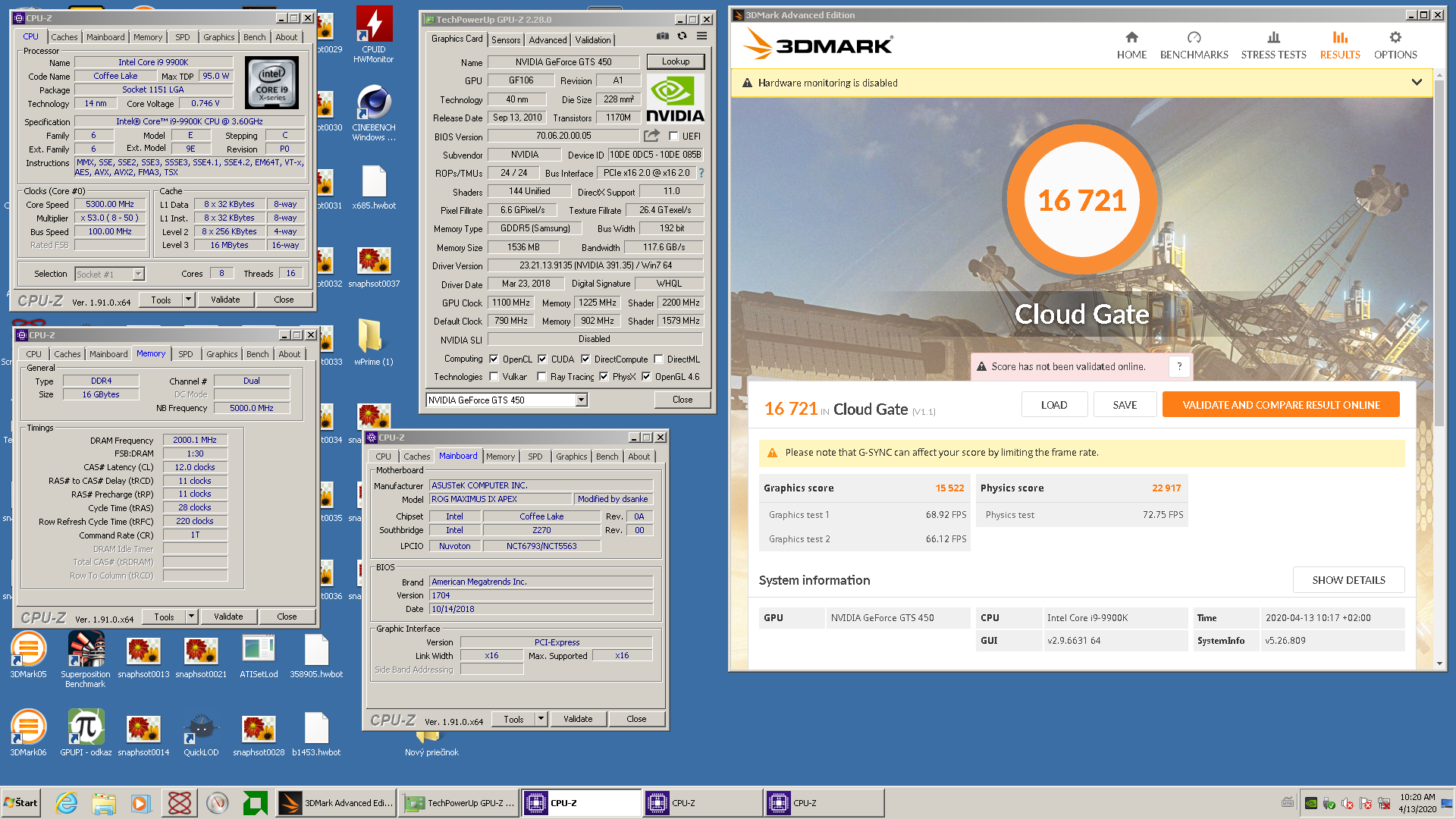This screenshot has height=819, width=1456.
Task: Click the validation help question mark button
Action: pyautogui.click(x=1179, y=366)
